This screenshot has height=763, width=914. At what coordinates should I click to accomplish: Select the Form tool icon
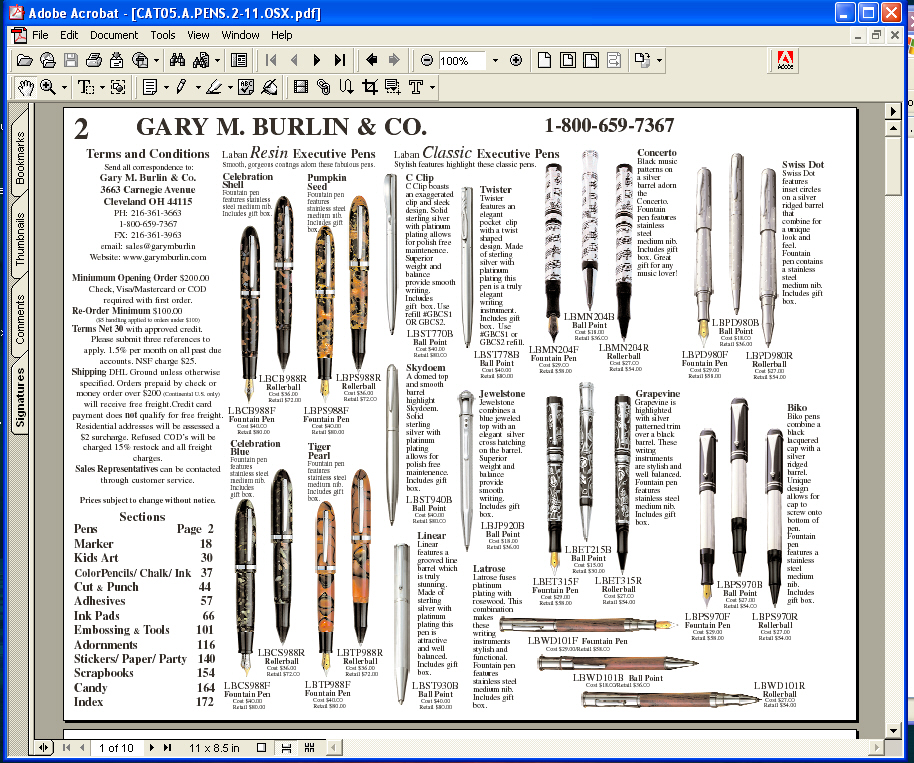pyautogui.click(x=393, y=87)
